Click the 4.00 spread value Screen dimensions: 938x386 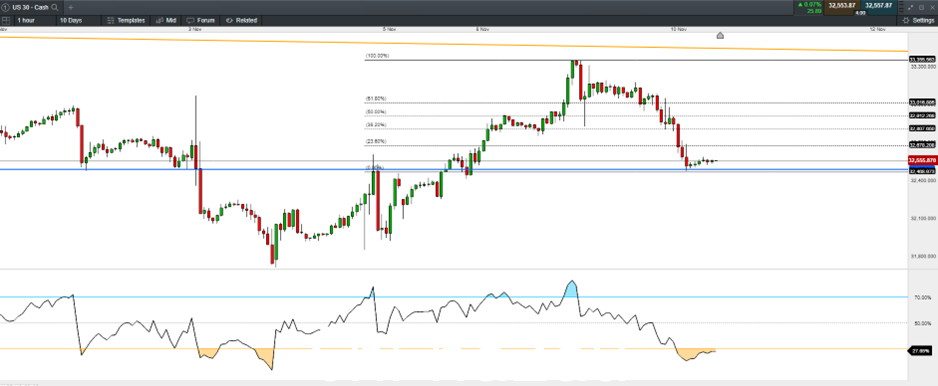860,13
